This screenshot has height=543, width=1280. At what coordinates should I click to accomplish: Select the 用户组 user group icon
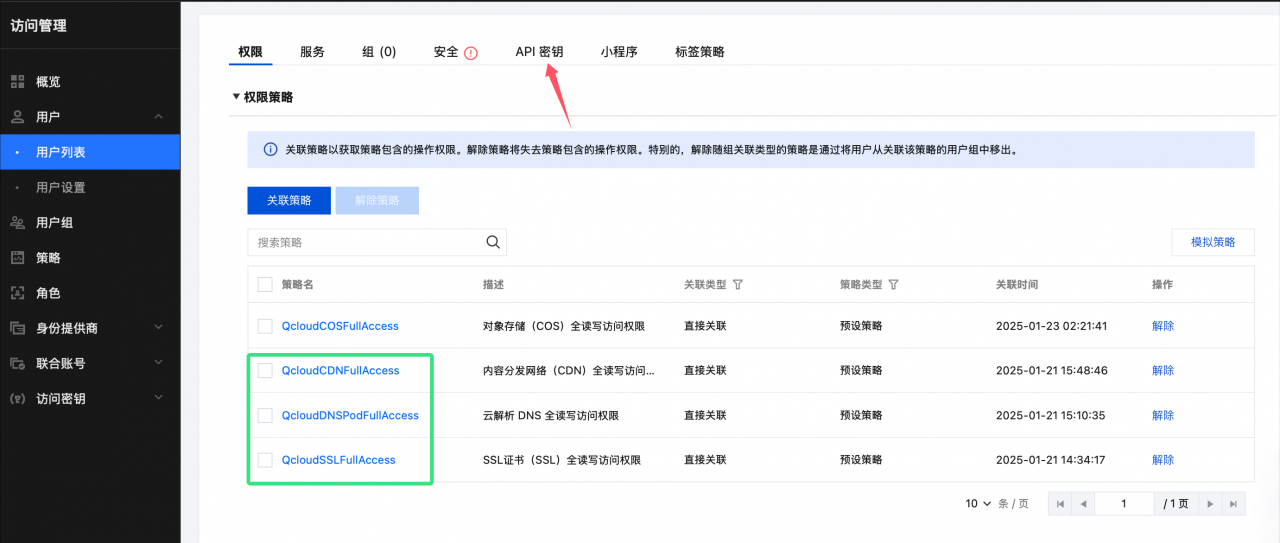pos(17,222)
